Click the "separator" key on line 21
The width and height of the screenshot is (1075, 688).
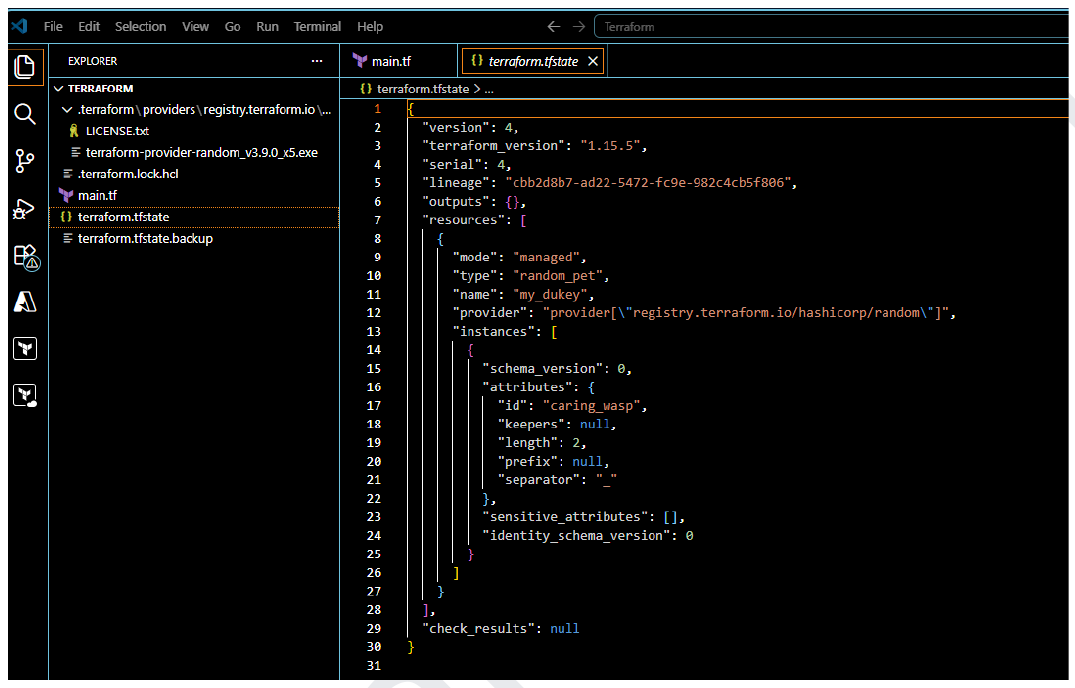click(538, 480)
